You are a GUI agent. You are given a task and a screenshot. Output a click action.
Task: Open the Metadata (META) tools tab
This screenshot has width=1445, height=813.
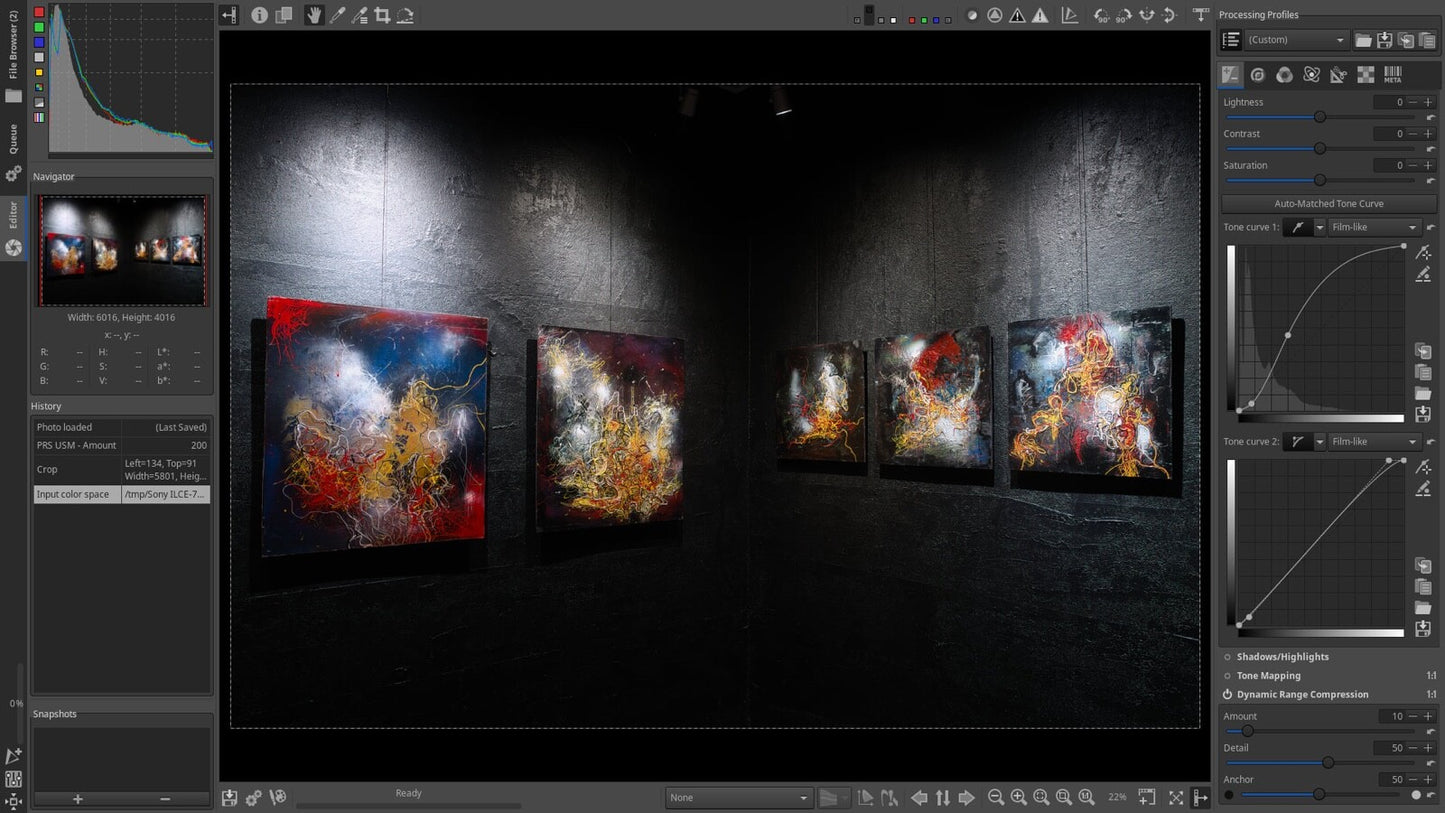[1392, 74]
